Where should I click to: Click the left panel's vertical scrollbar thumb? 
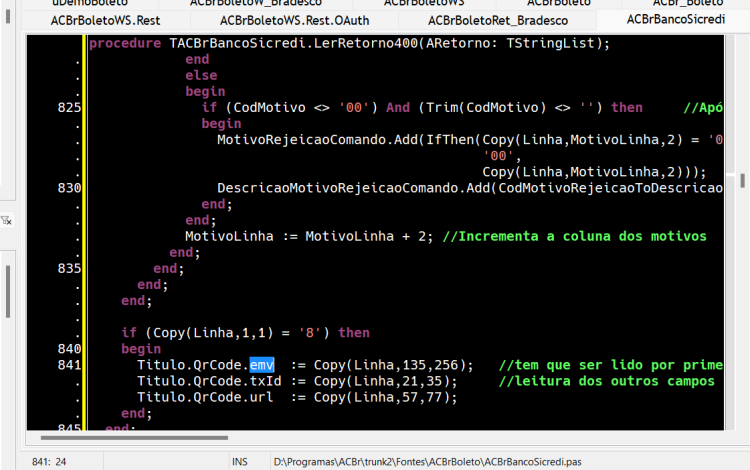point(8,292)
